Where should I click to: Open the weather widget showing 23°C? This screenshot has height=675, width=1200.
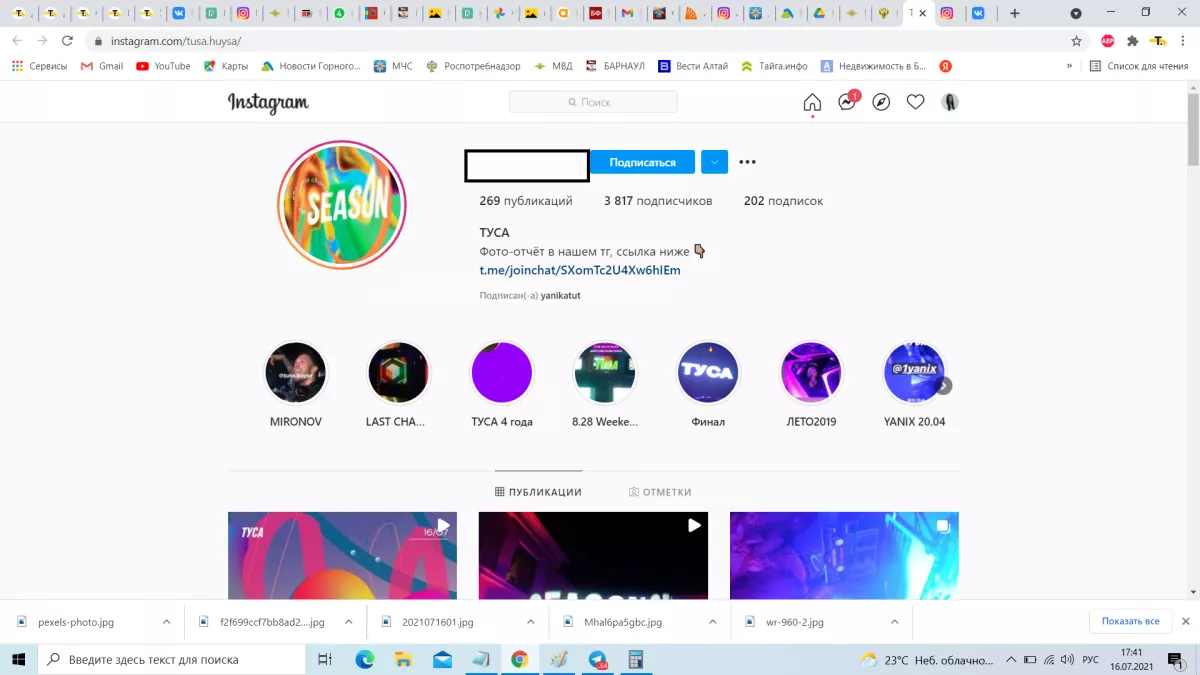pos(927,660)
